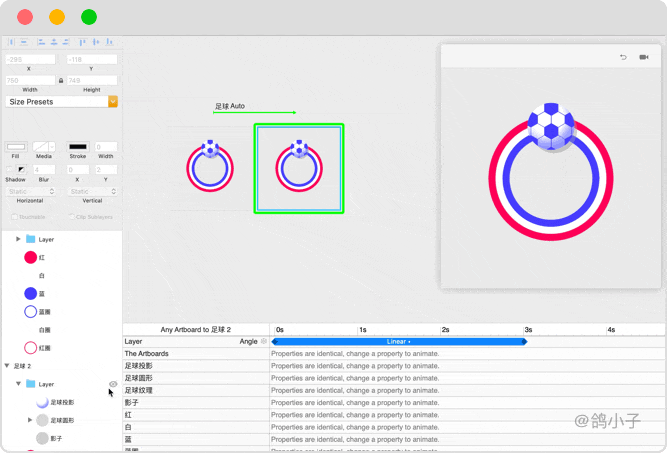
Task: Click the 足球圆形 grey circle layer icon
Action: [42, 420]
